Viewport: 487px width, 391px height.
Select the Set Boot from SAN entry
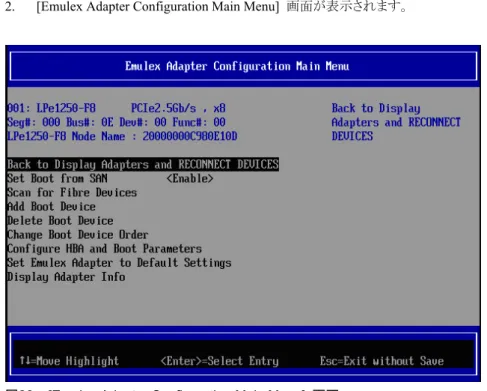(57, 179)
